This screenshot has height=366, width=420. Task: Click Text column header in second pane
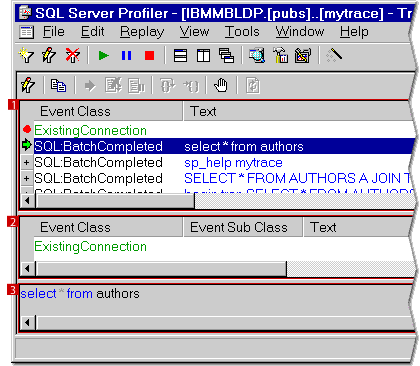(358, 227)
